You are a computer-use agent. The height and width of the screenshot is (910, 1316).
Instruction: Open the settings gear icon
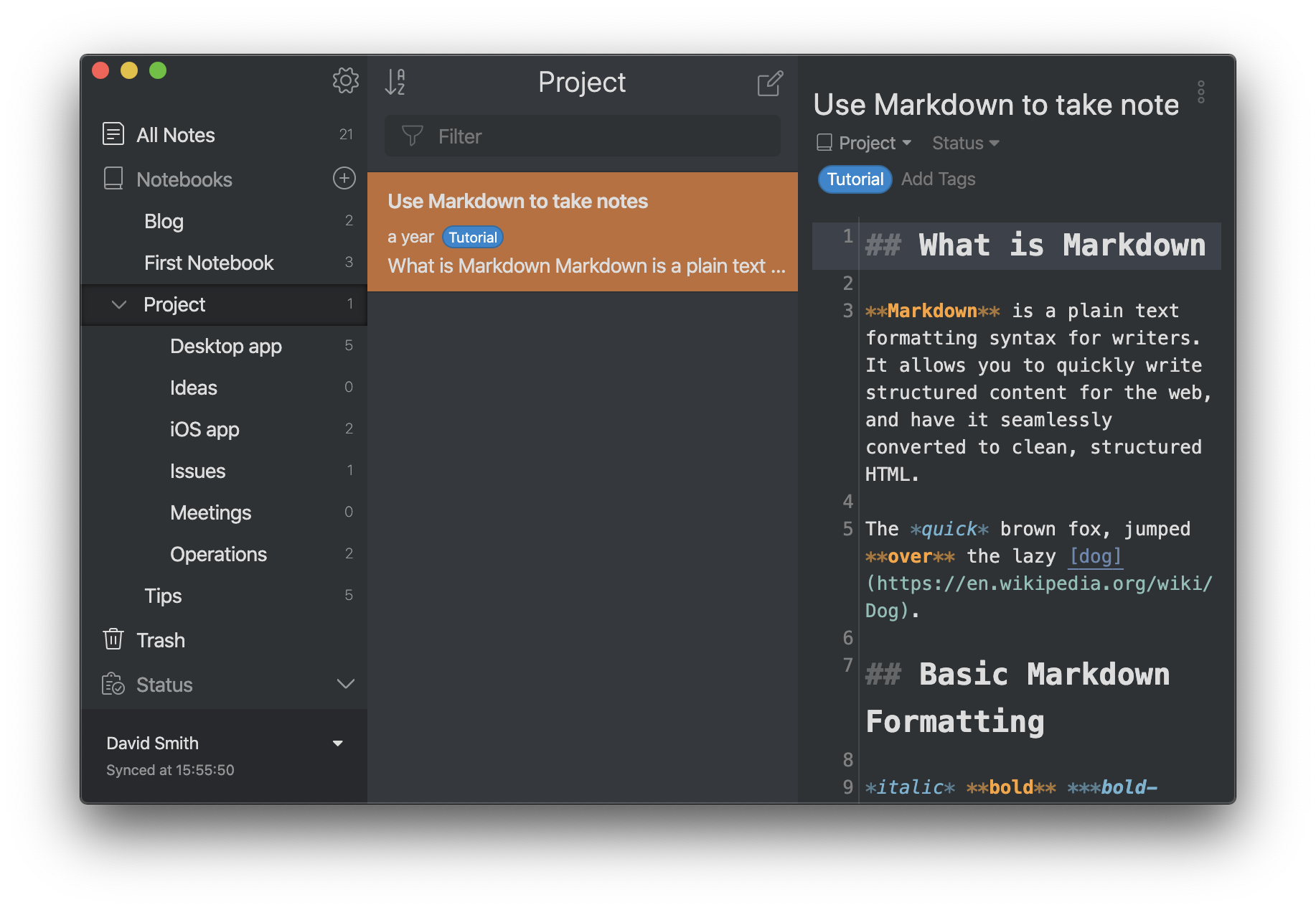point(345,80)
